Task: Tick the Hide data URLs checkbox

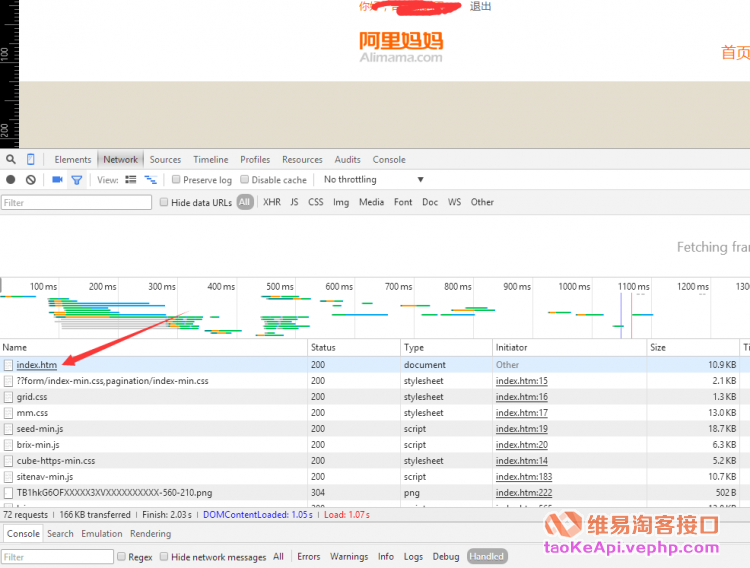Action: [x=164, y=202]
